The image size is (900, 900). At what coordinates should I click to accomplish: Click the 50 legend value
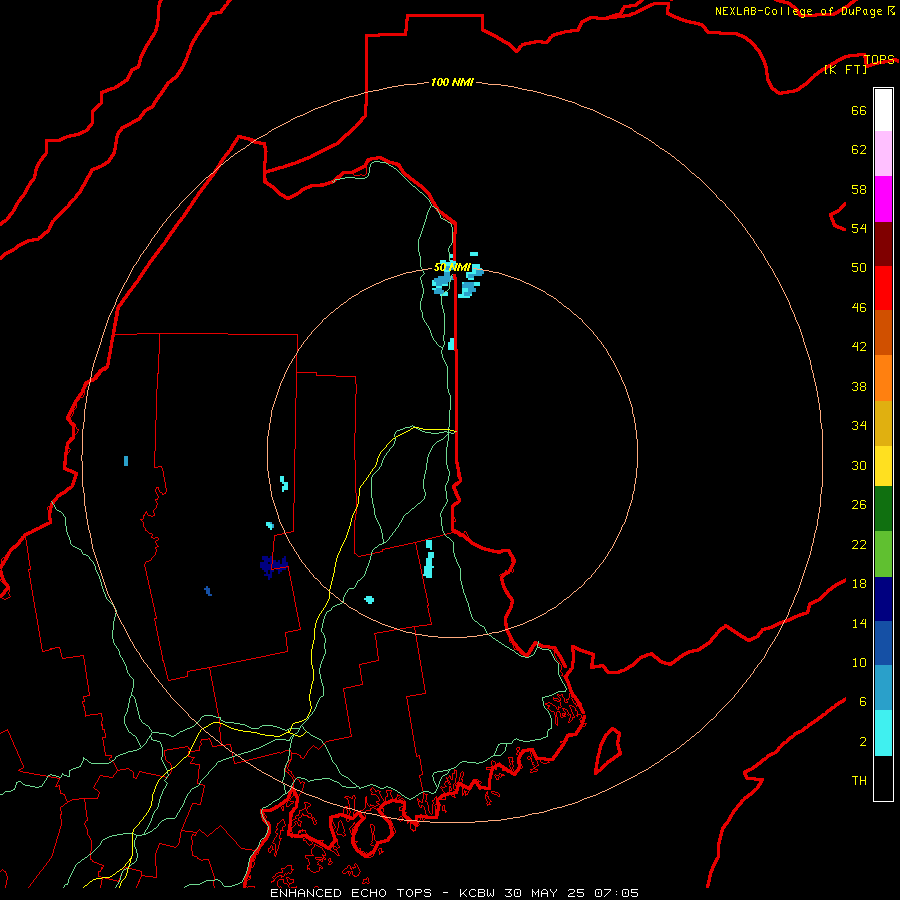coord(859,267)
